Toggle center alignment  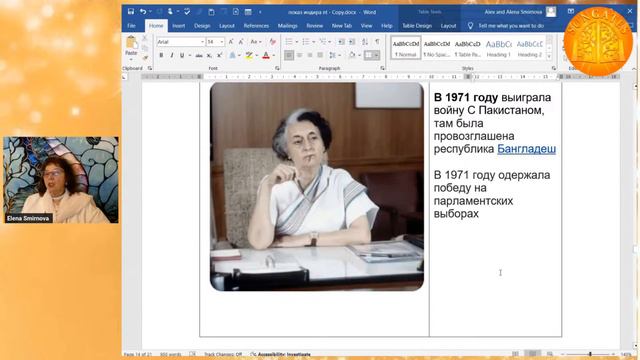pyautogui.click(x=300, y=55)
